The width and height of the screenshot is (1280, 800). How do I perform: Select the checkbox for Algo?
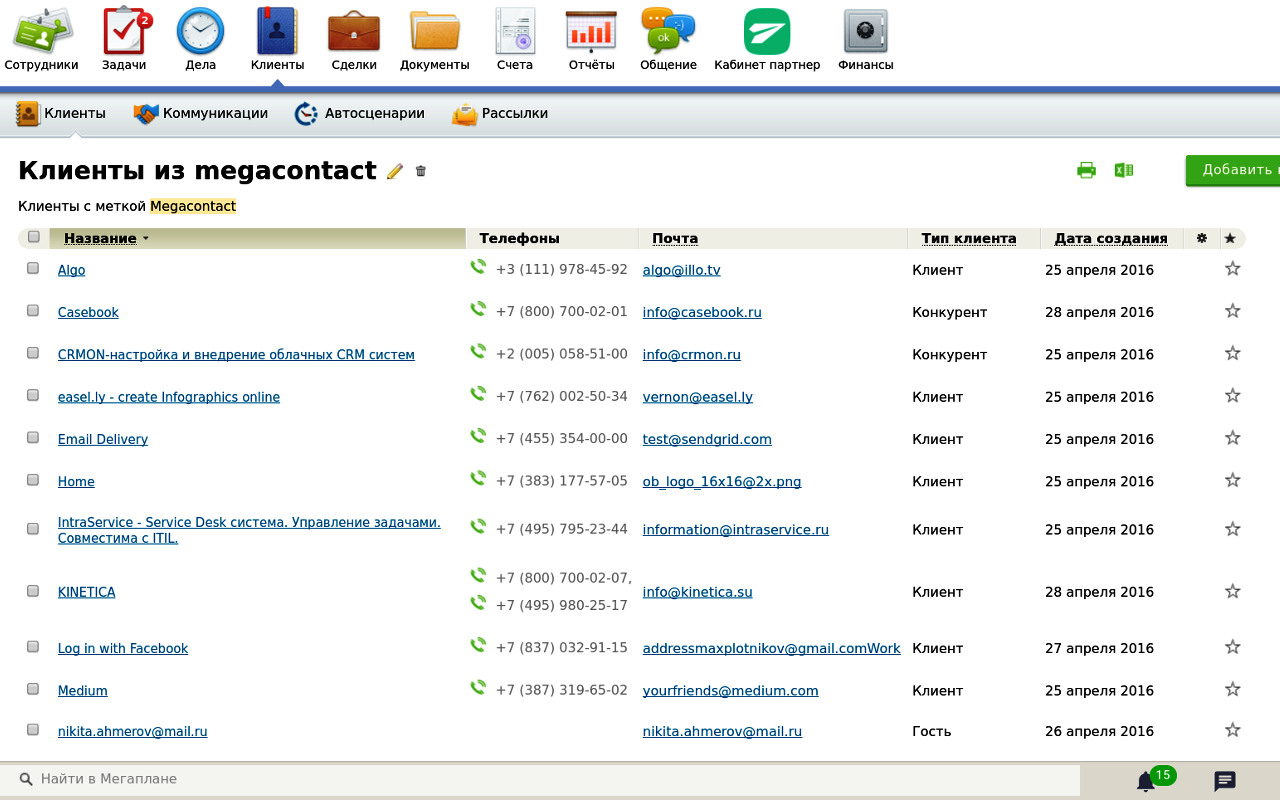(x=33, y=268)
